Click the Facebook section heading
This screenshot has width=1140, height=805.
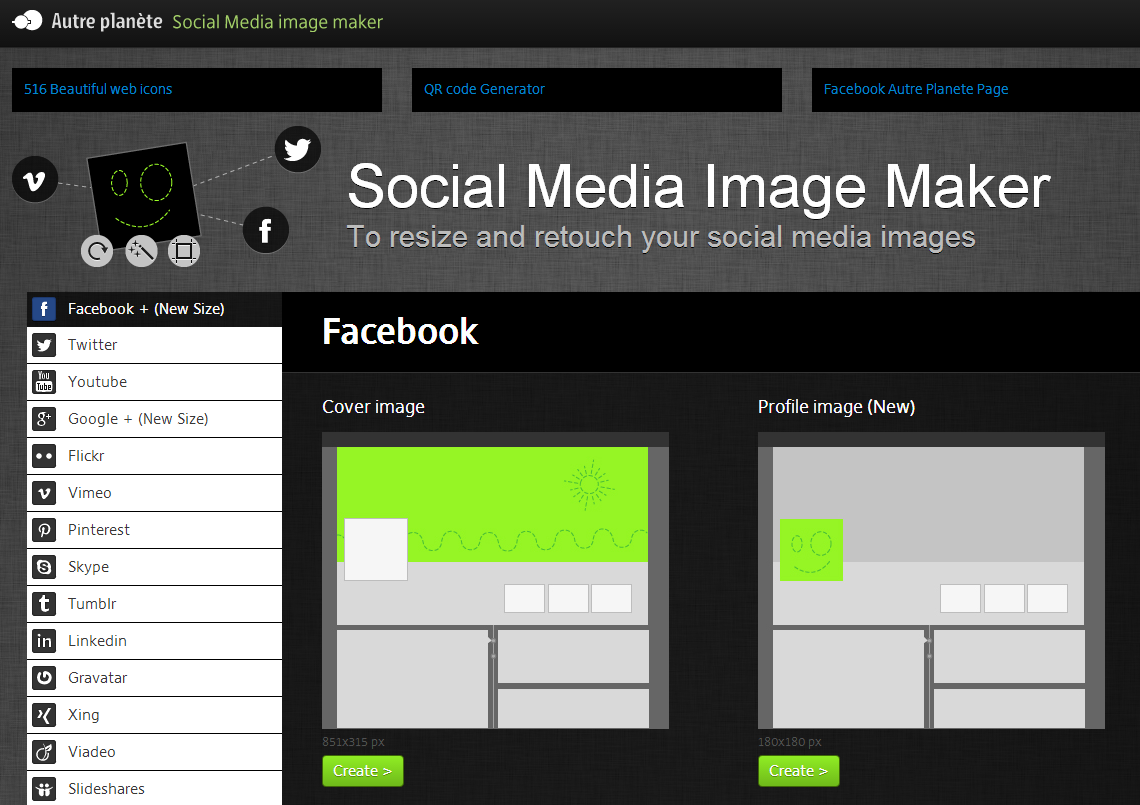[x=400, y=332]
